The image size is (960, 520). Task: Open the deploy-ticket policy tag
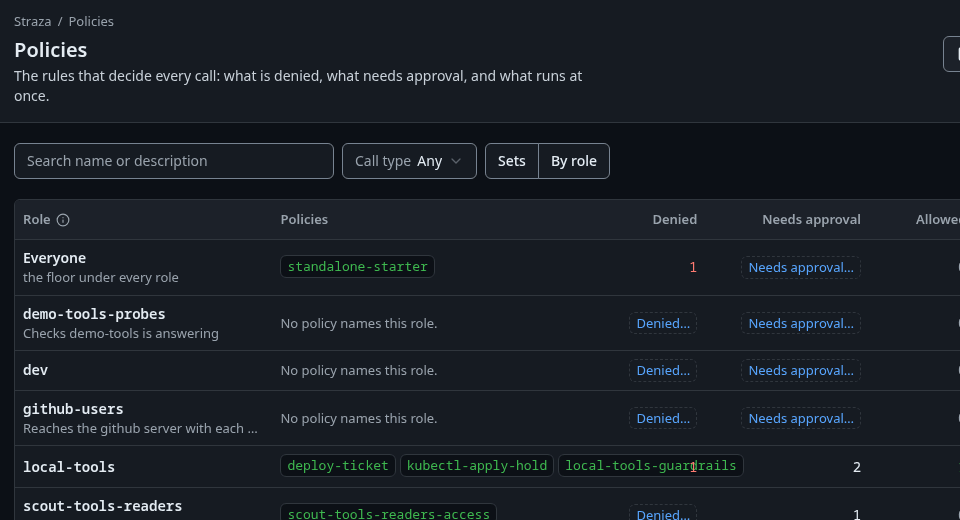pos(338,465)
